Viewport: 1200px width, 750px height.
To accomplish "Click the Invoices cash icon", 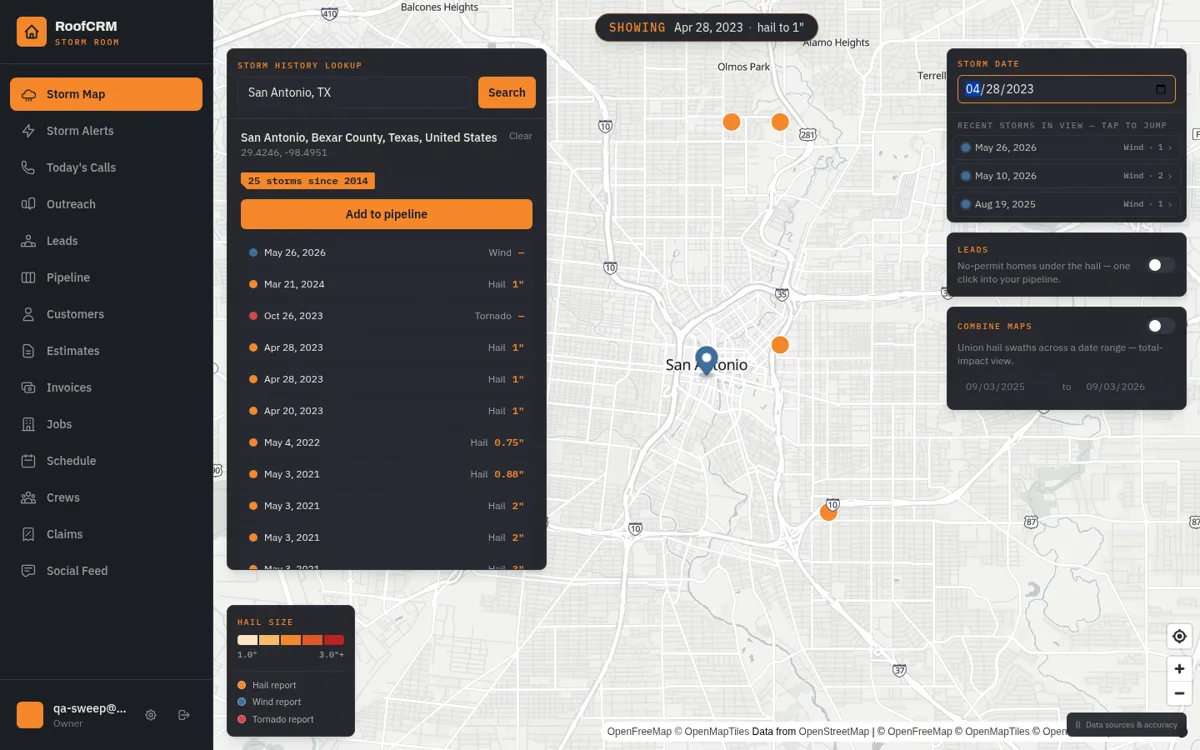I will click(28, 387).
